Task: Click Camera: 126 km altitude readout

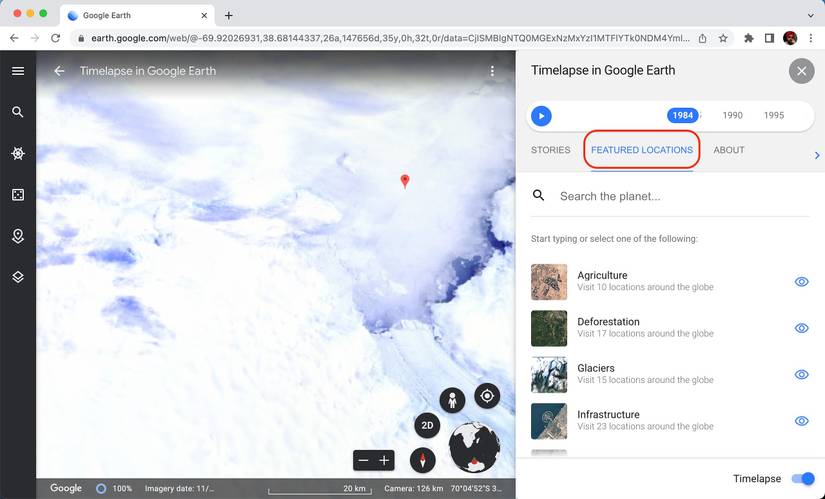Action: (414, 488)
